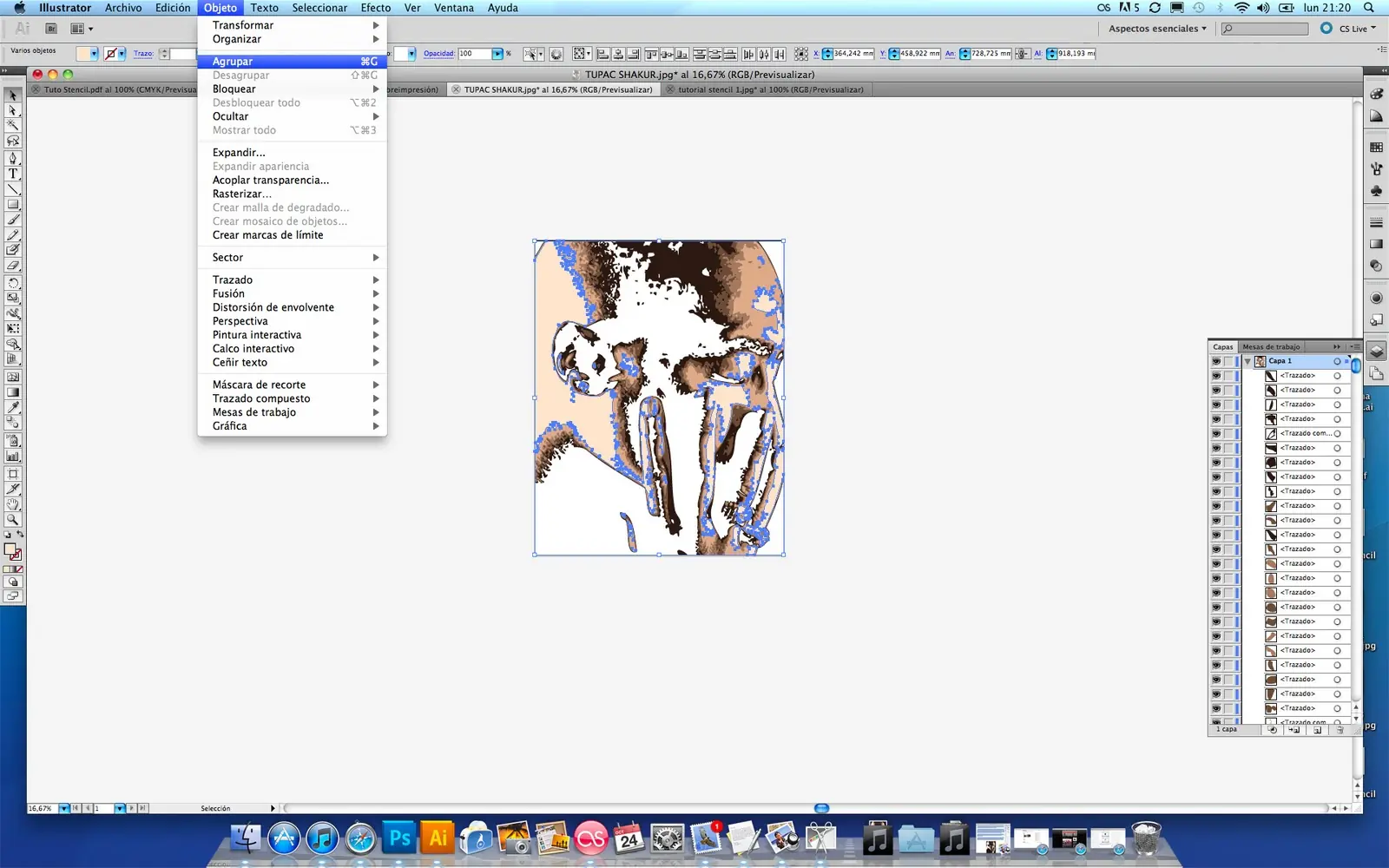Image resolution: width=1389 pixels, height=868 pixels.
Task: Open the Opacidad value dropdown arrow
Action: [497, 54]
